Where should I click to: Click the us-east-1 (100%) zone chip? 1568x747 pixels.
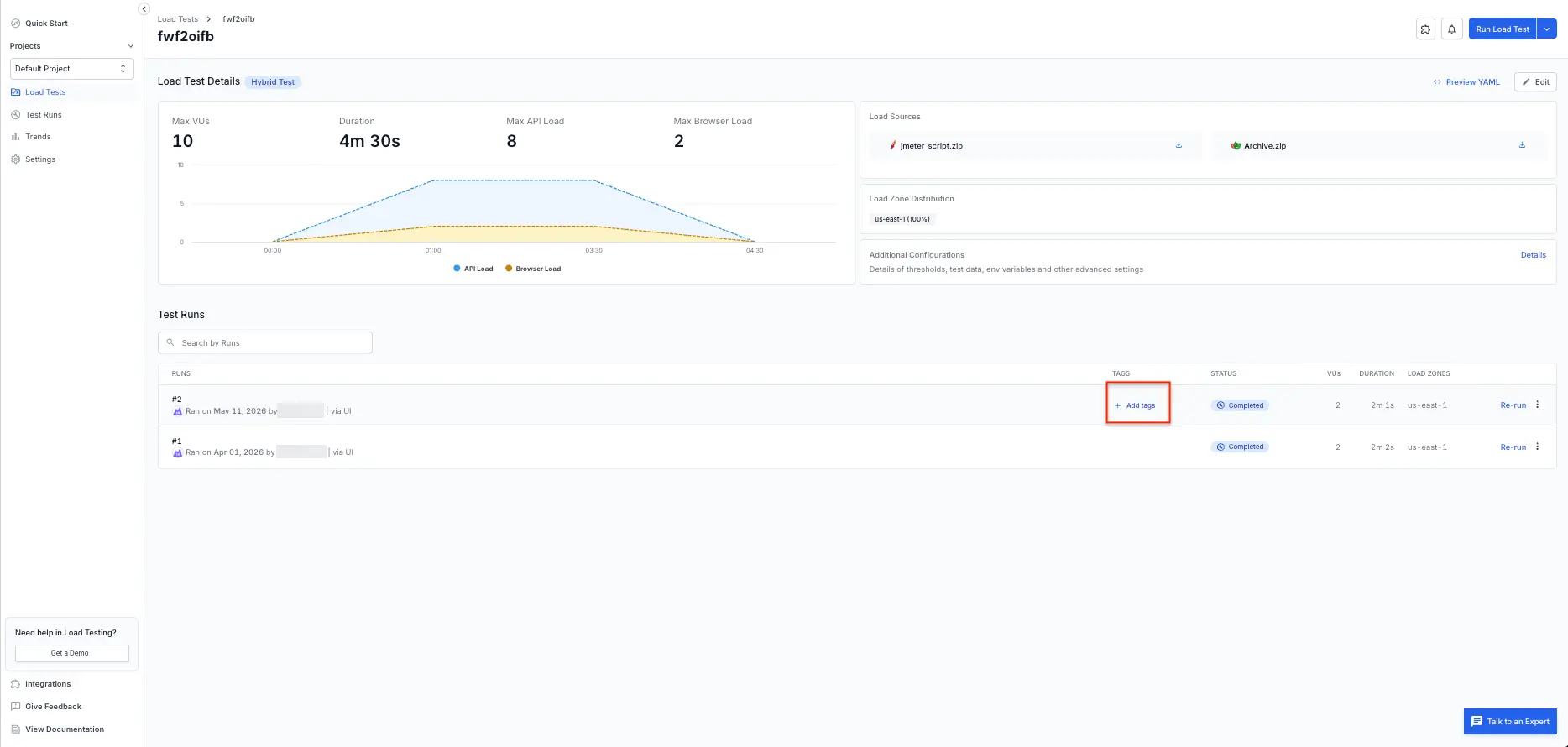(902, 219)
